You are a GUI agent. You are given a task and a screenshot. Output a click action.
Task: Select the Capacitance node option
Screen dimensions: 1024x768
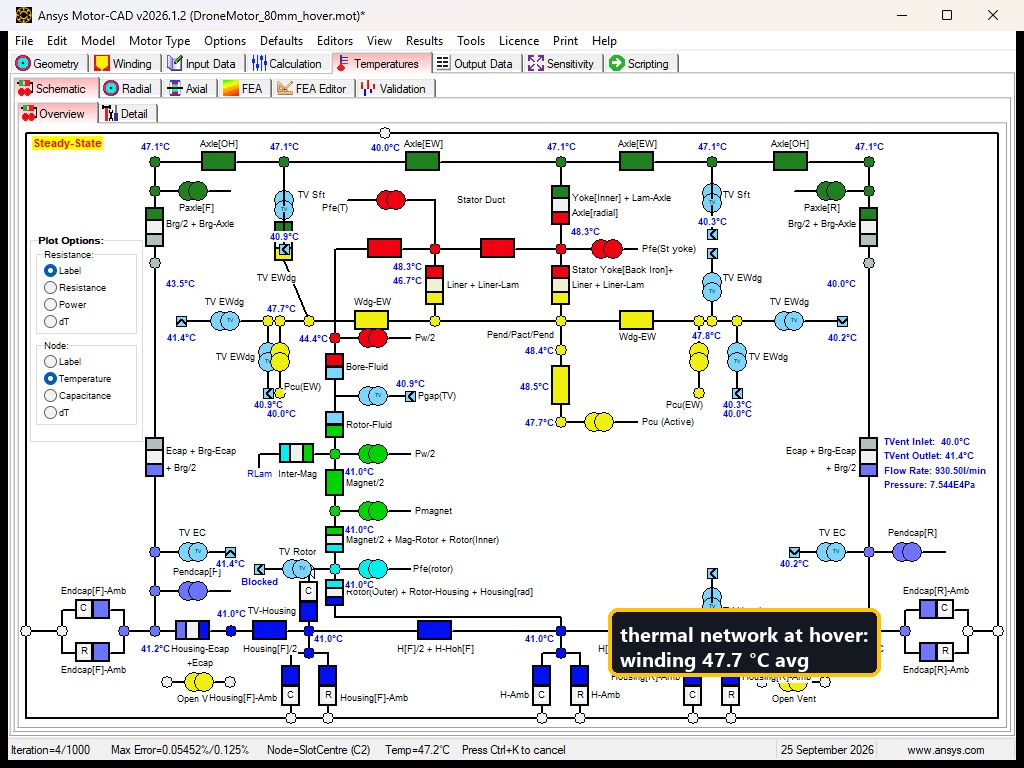tap(50, 395)
